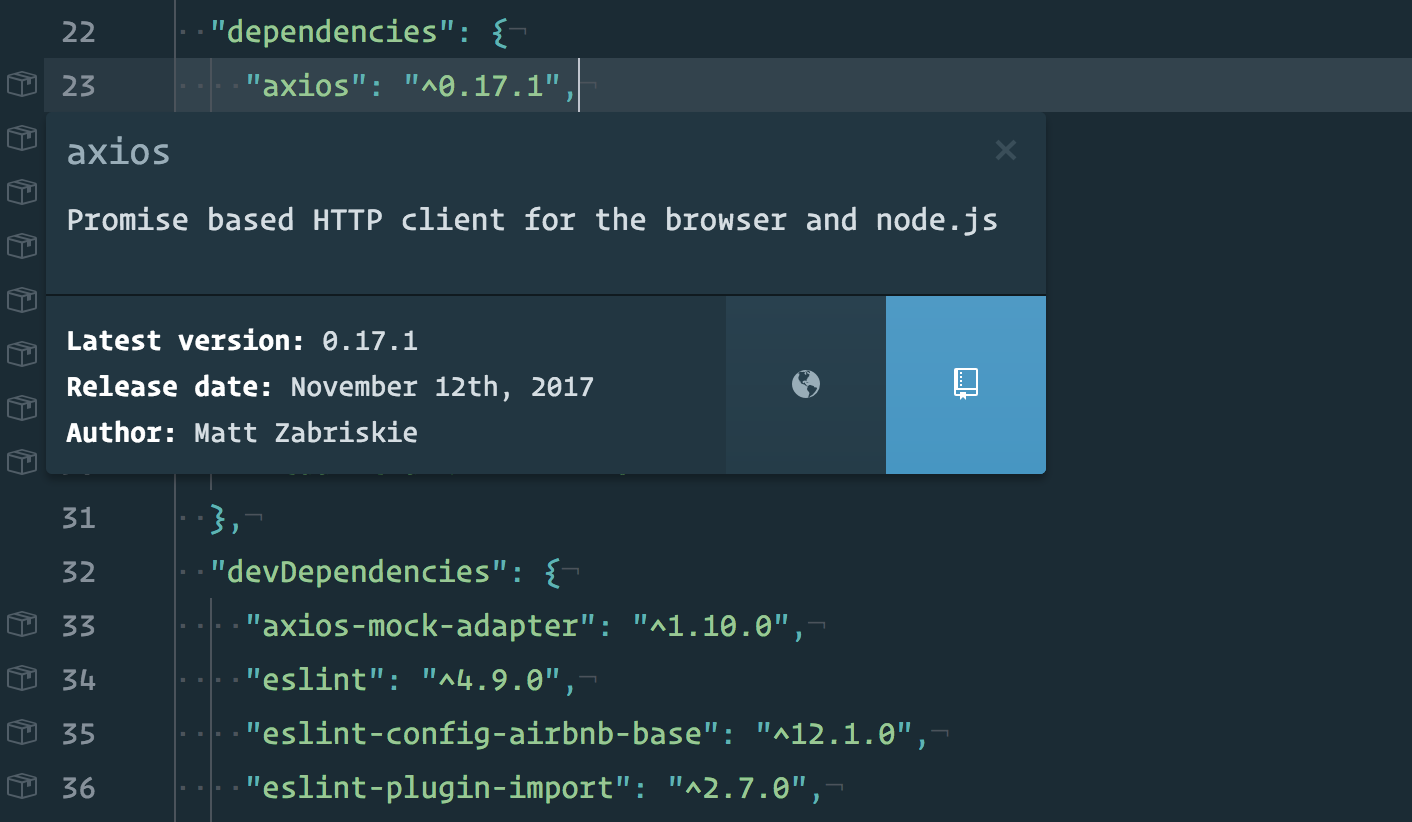1412x822 pixels.
Task: Click gutter package icon left of tooltip title
Action: (22, 139)
